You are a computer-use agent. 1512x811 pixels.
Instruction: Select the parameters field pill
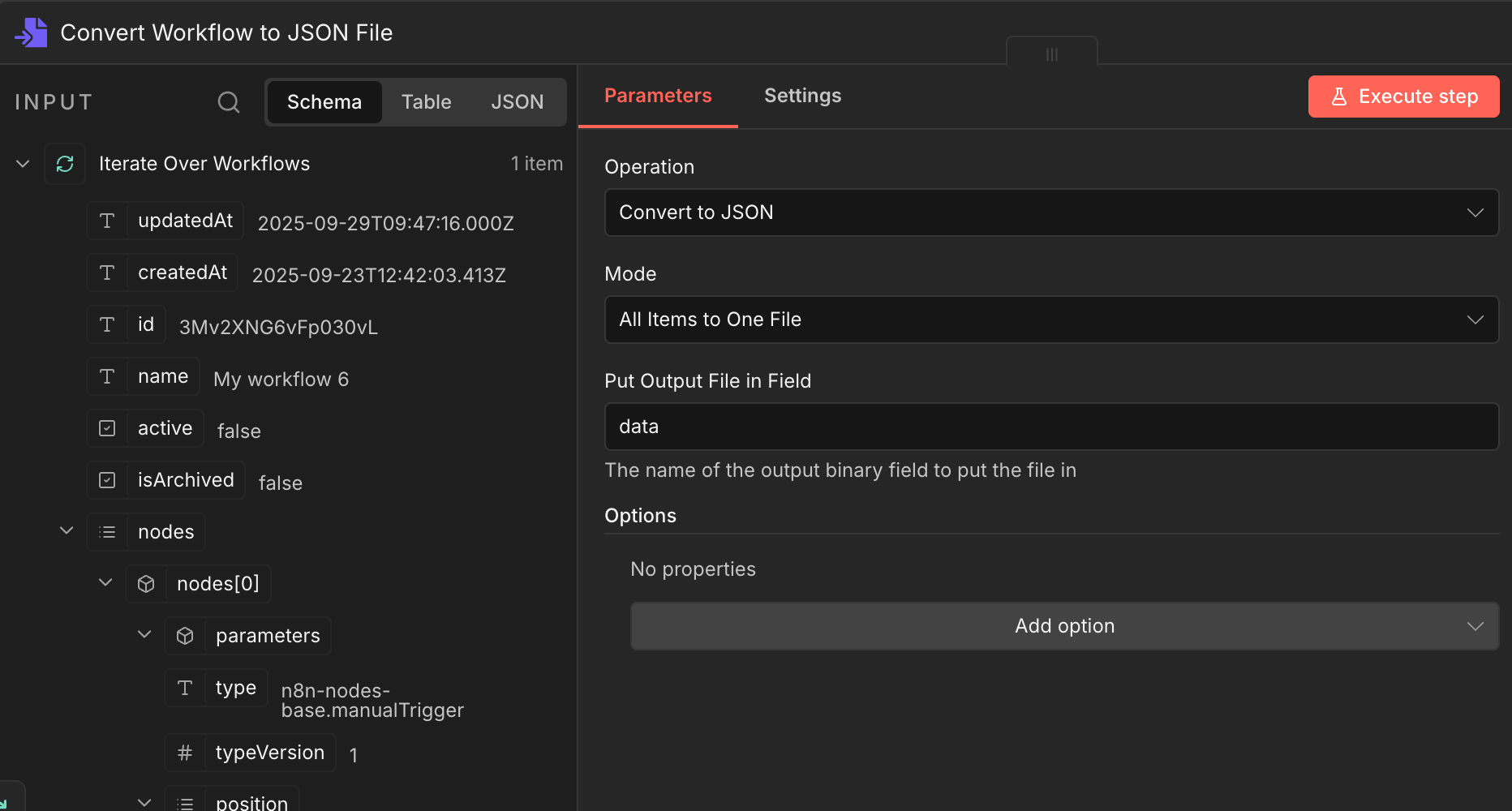click(x=248, y=636)
